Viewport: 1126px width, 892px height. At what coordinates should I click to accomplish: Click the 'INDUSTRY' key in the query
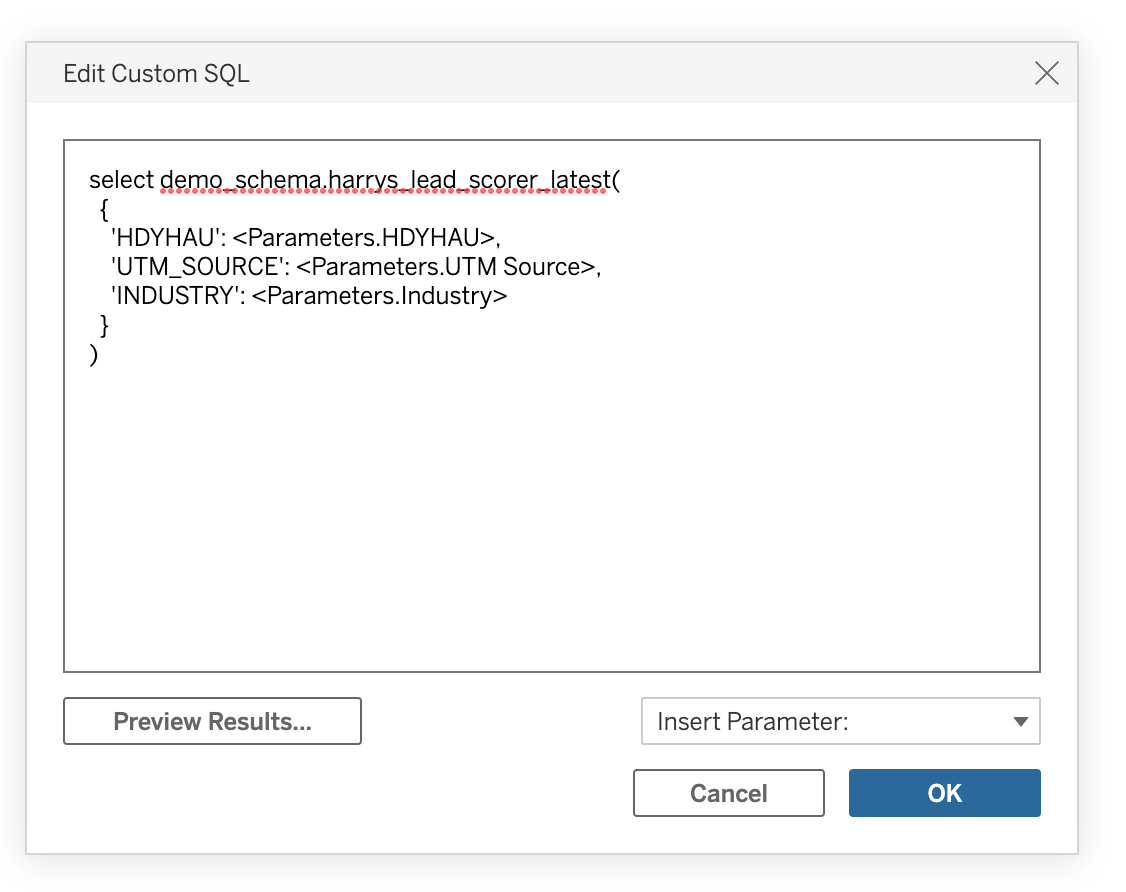tap(175, 296)
